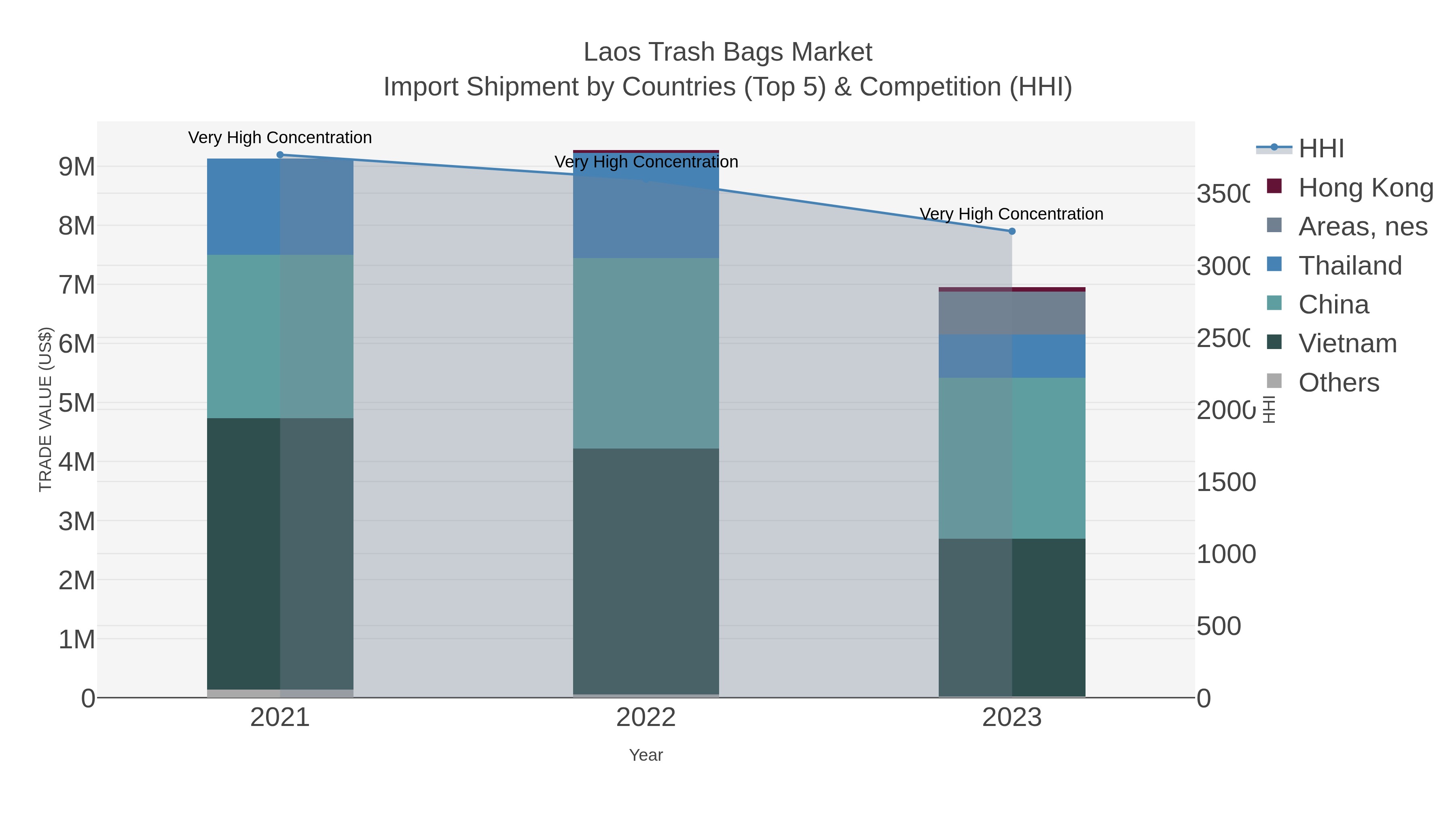Click the 2023 x-axis label
This screenshot has width=1456, height=819.
point(1012,717)
